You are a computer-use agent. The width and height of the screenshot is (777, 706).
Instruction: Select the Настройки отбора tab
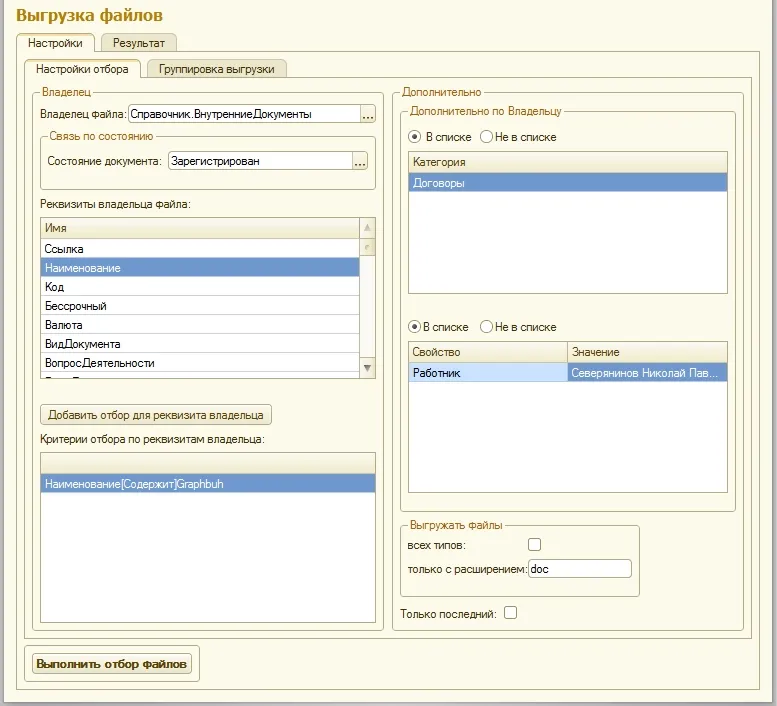click(x=82, y=69)
